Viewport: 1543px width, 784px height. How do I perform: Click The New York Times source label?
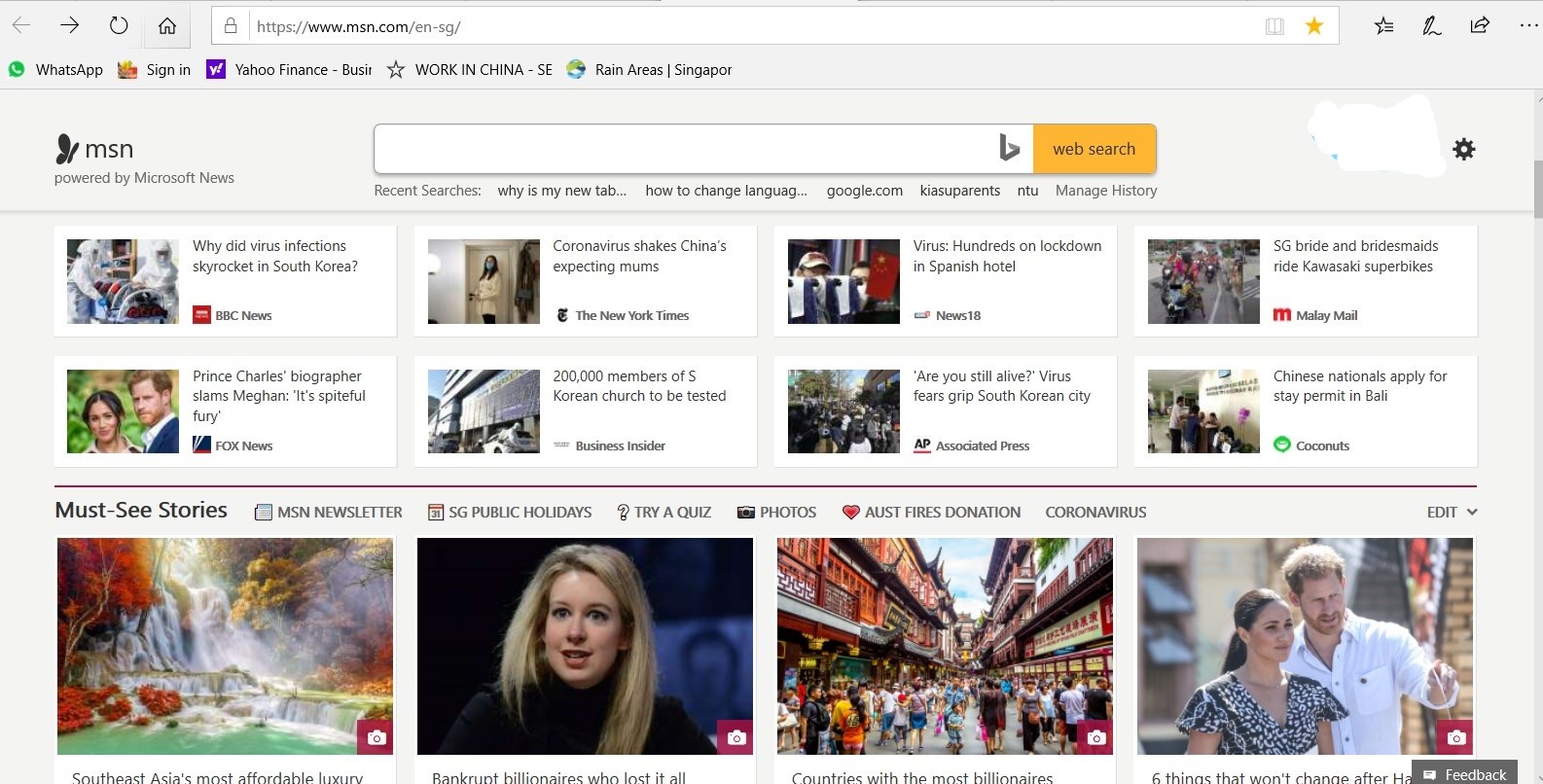pos(622,315)
